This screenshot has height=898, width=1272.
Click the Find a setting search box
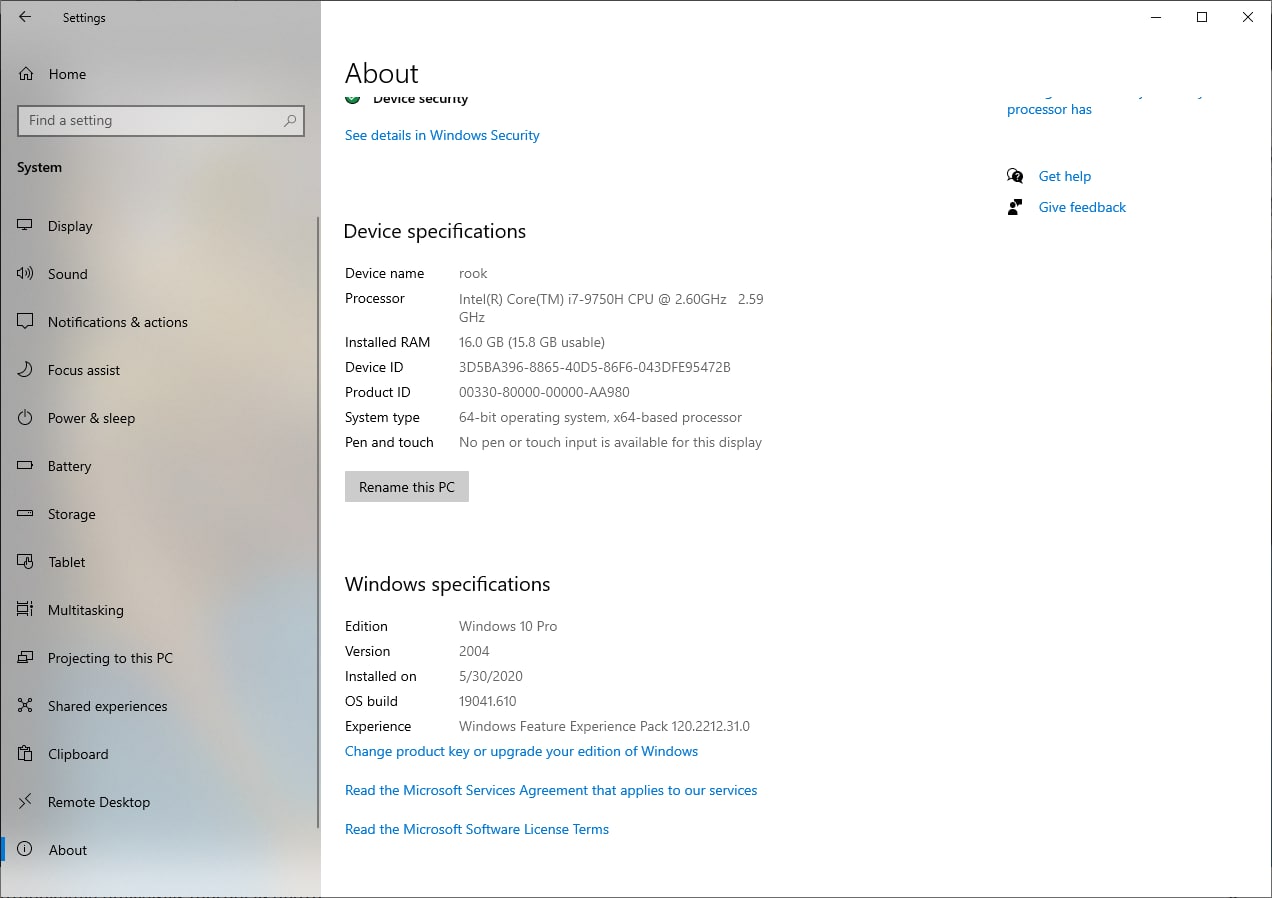pyautogui.click(x=161, y=120)
